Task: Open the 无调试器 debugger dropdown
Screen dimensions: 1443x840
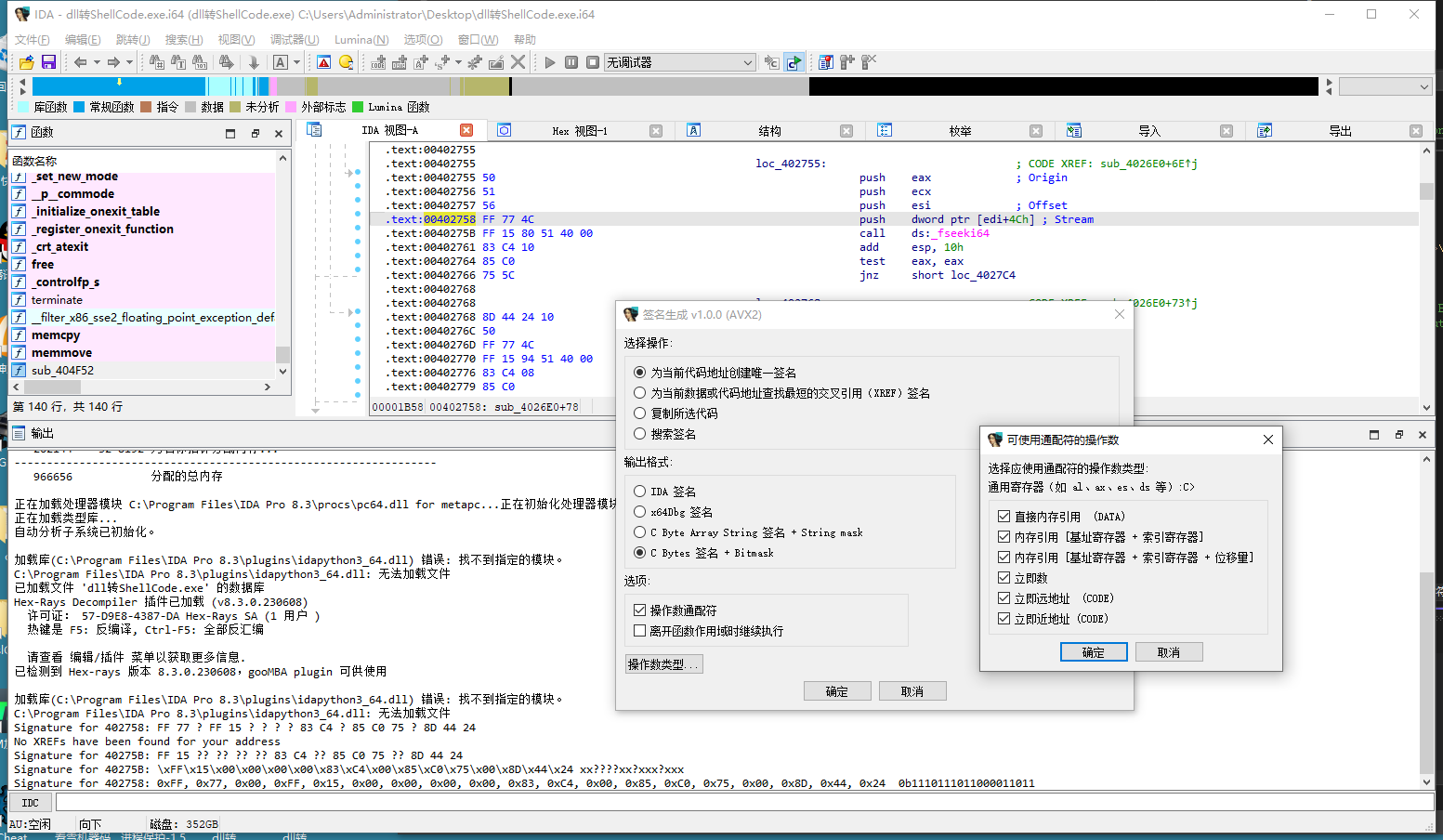Action: [x=748, y=62]
